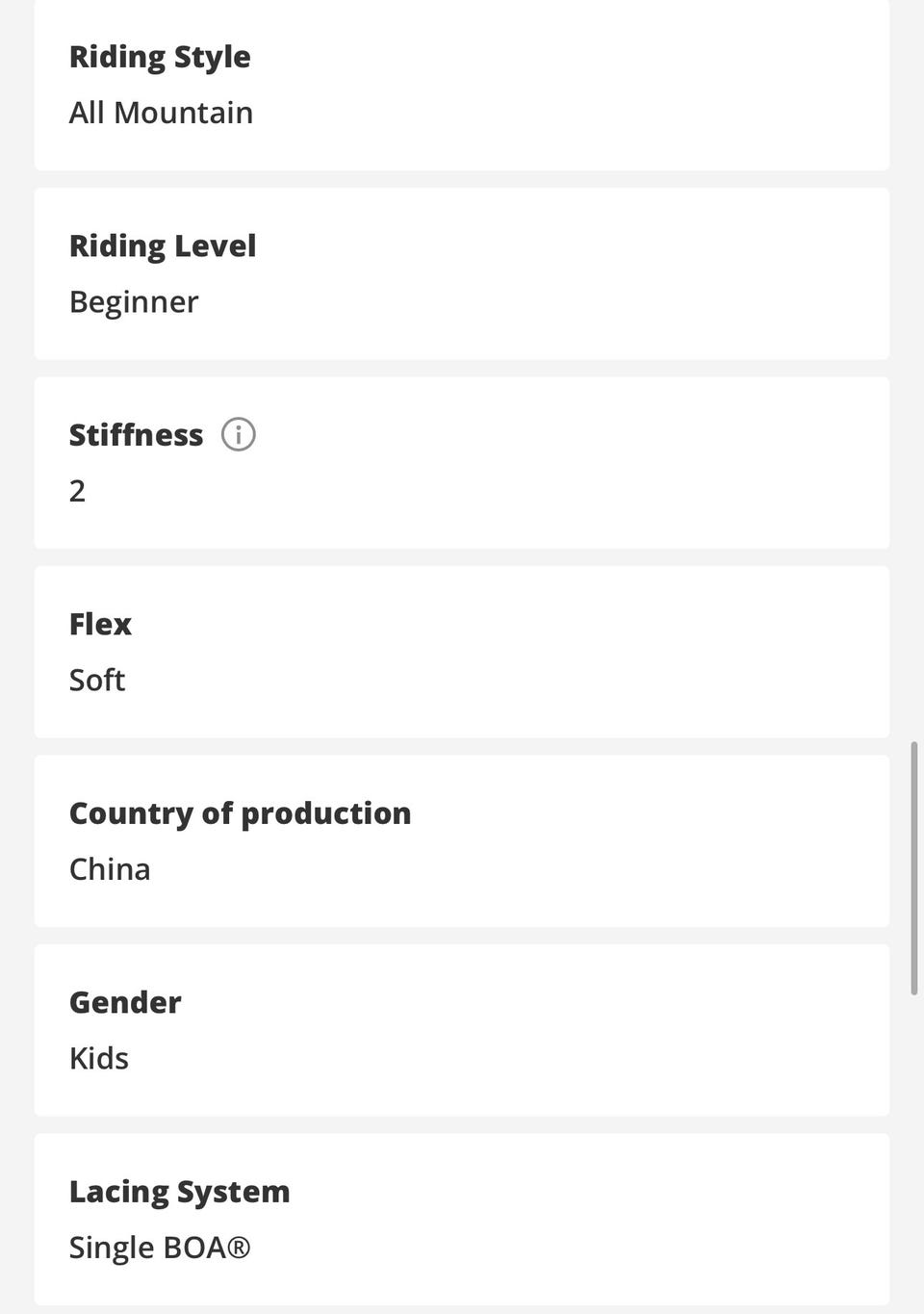
Task: Click the Riding Level heading
Action: (163, 245)
